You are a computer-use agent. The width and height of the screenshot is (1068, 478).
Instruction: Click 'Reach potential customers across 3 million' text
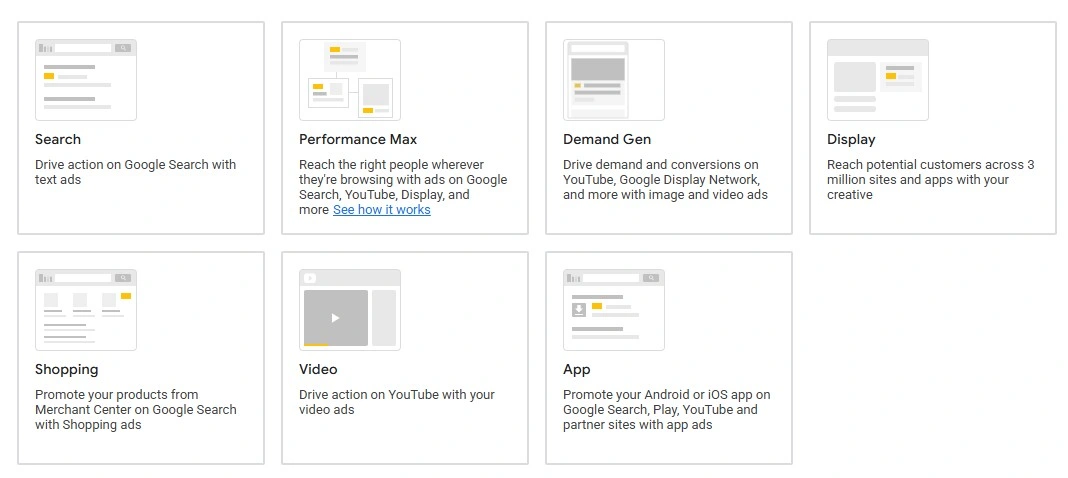pos(930,180)
